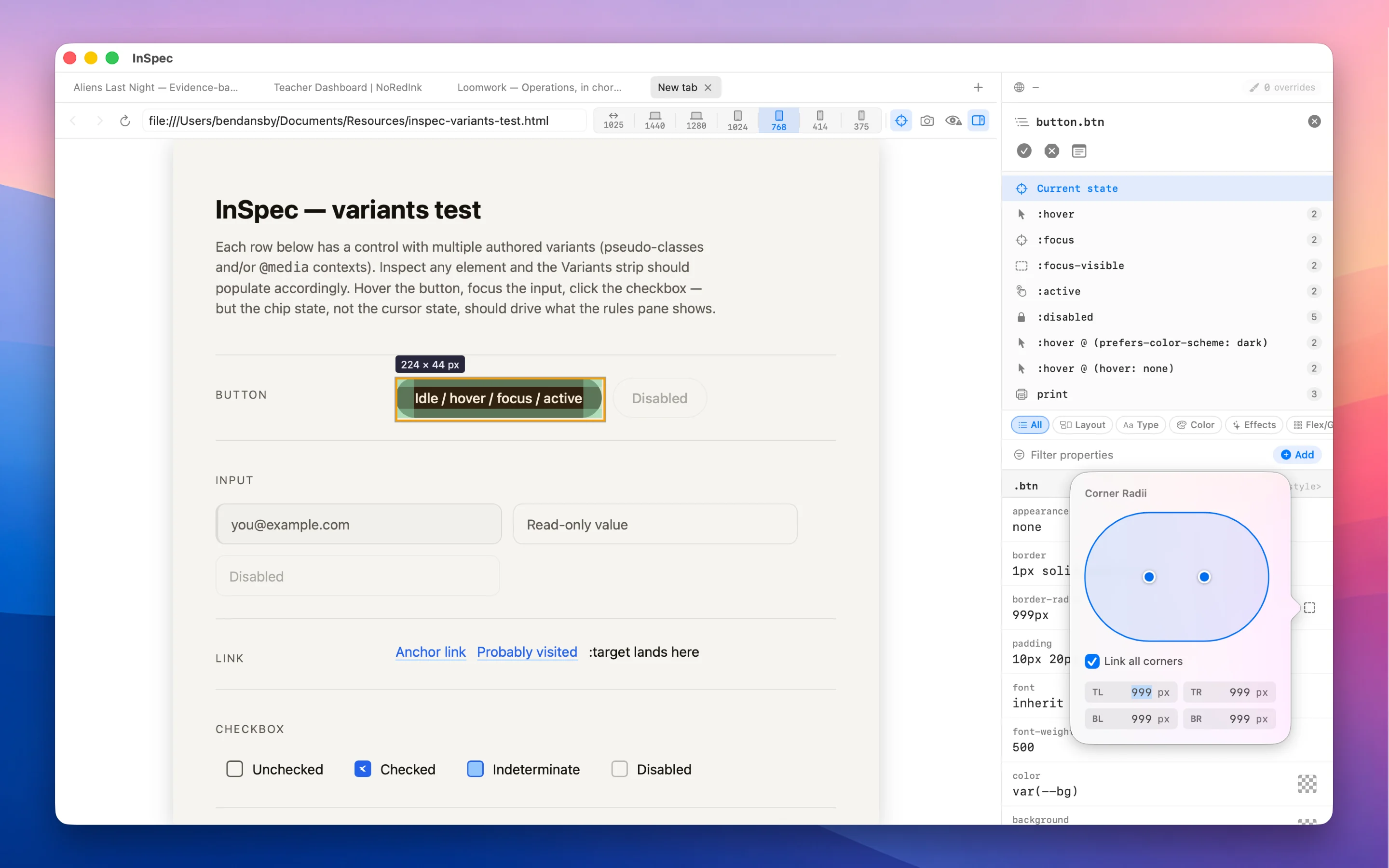Filter properties by All

tap(1030, 425)
